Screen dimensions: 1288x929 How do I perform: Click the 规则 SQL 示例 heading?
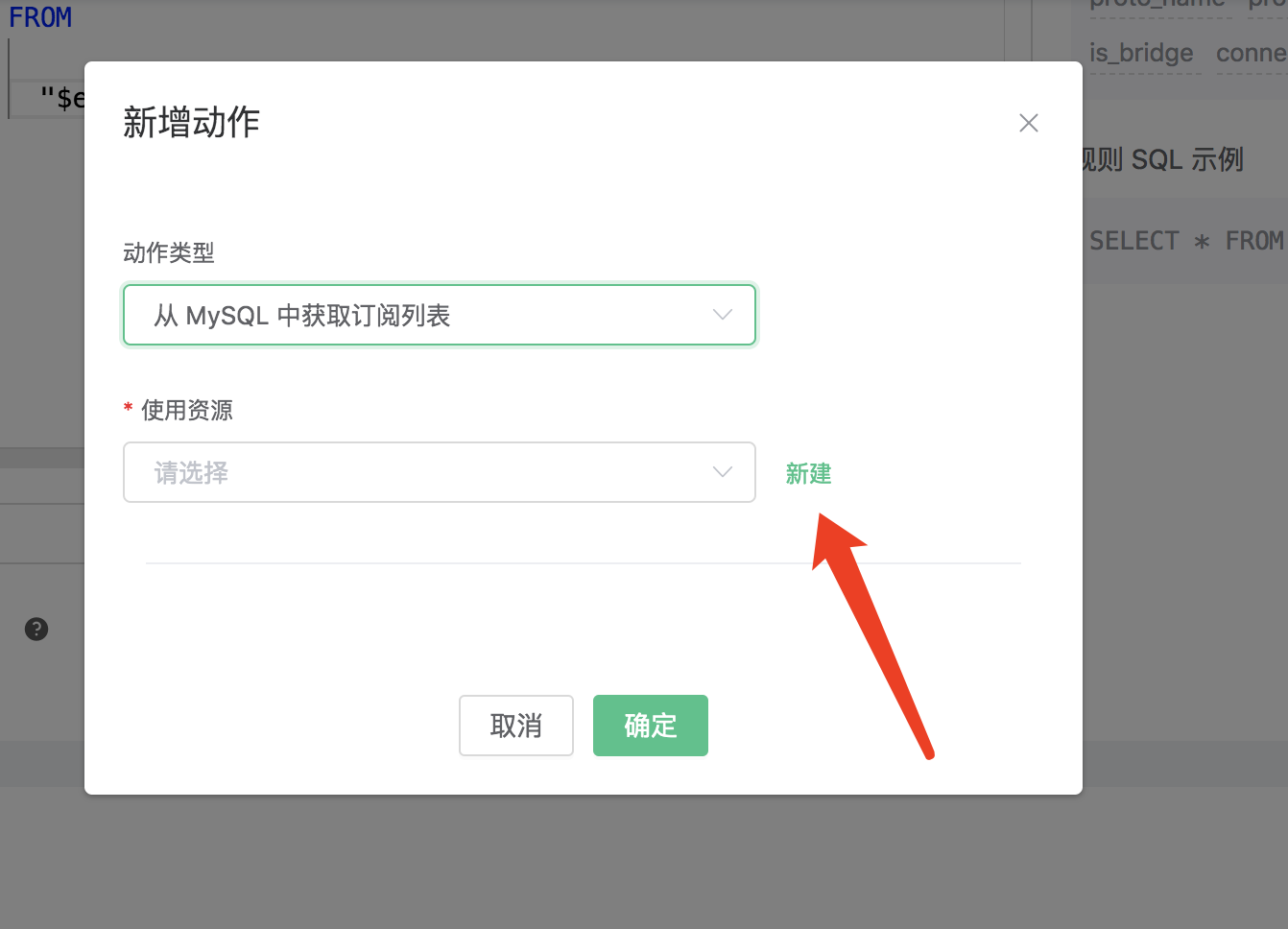coord(1163,159)
